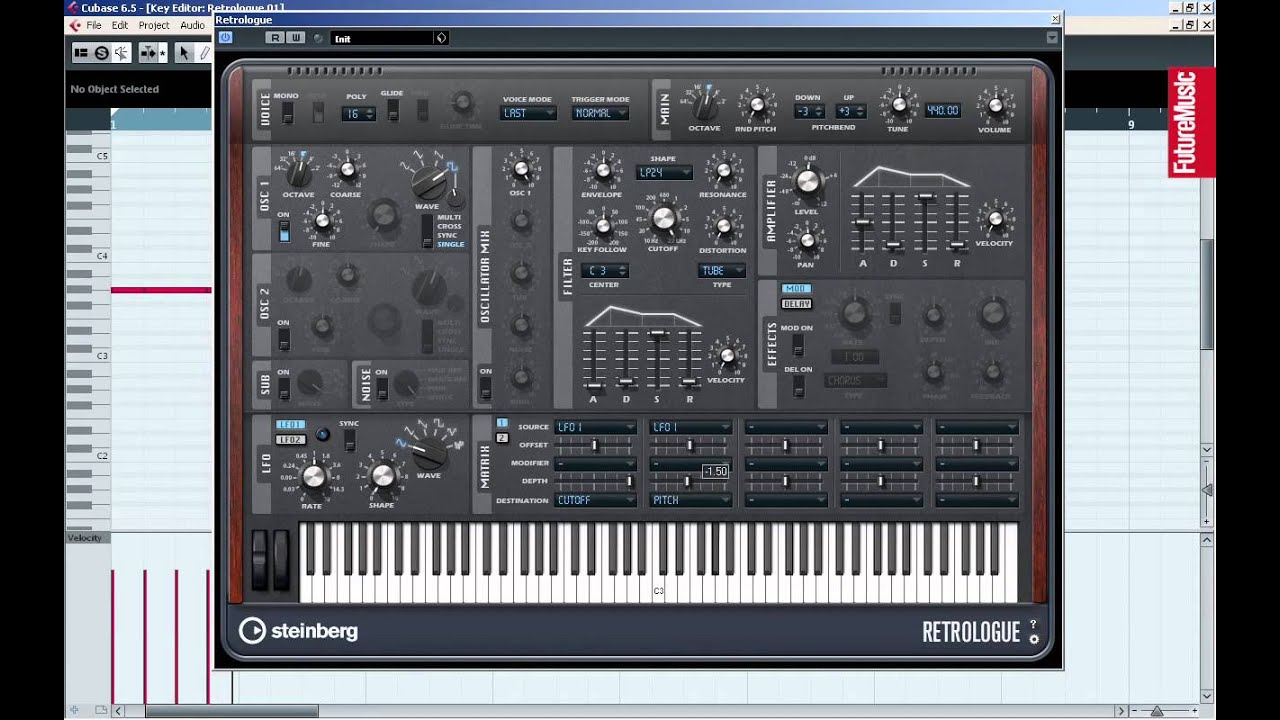The image size is (1280, 720).
Task: Click the OSC 1 Coarse knob
Action: pyautogui.click(x=347, y=170)
